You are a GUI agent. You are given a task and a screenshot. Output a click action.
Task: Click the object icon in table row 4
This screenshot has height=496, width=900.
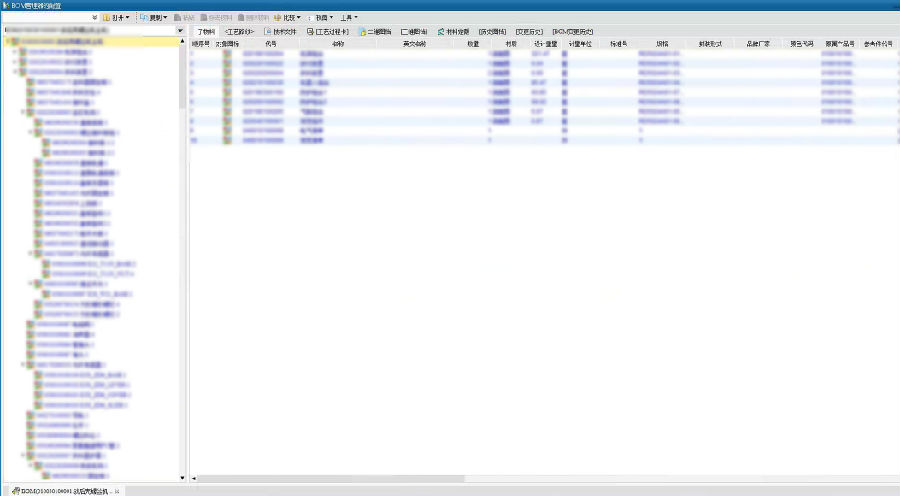tap(227, 82)
